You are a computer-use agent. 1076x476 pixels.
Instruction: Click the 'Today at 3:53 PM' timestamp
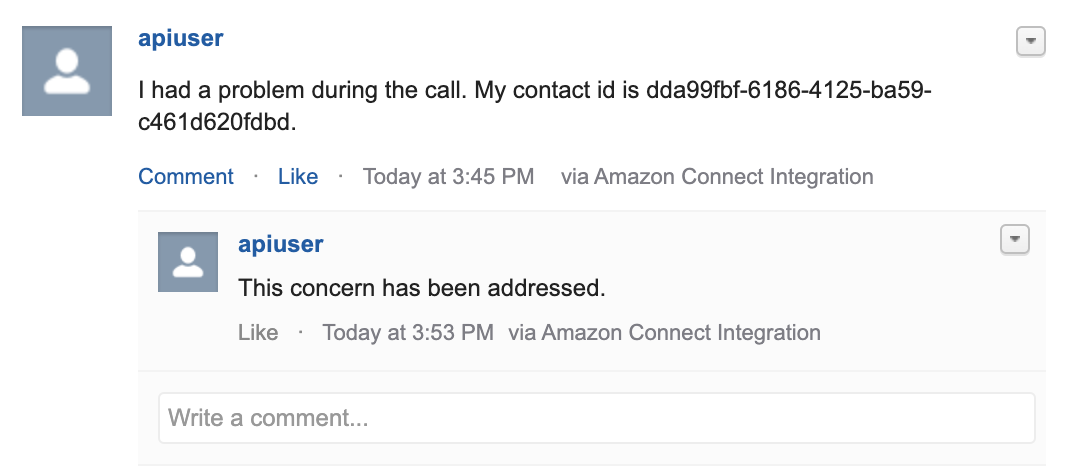pos(408,333)
